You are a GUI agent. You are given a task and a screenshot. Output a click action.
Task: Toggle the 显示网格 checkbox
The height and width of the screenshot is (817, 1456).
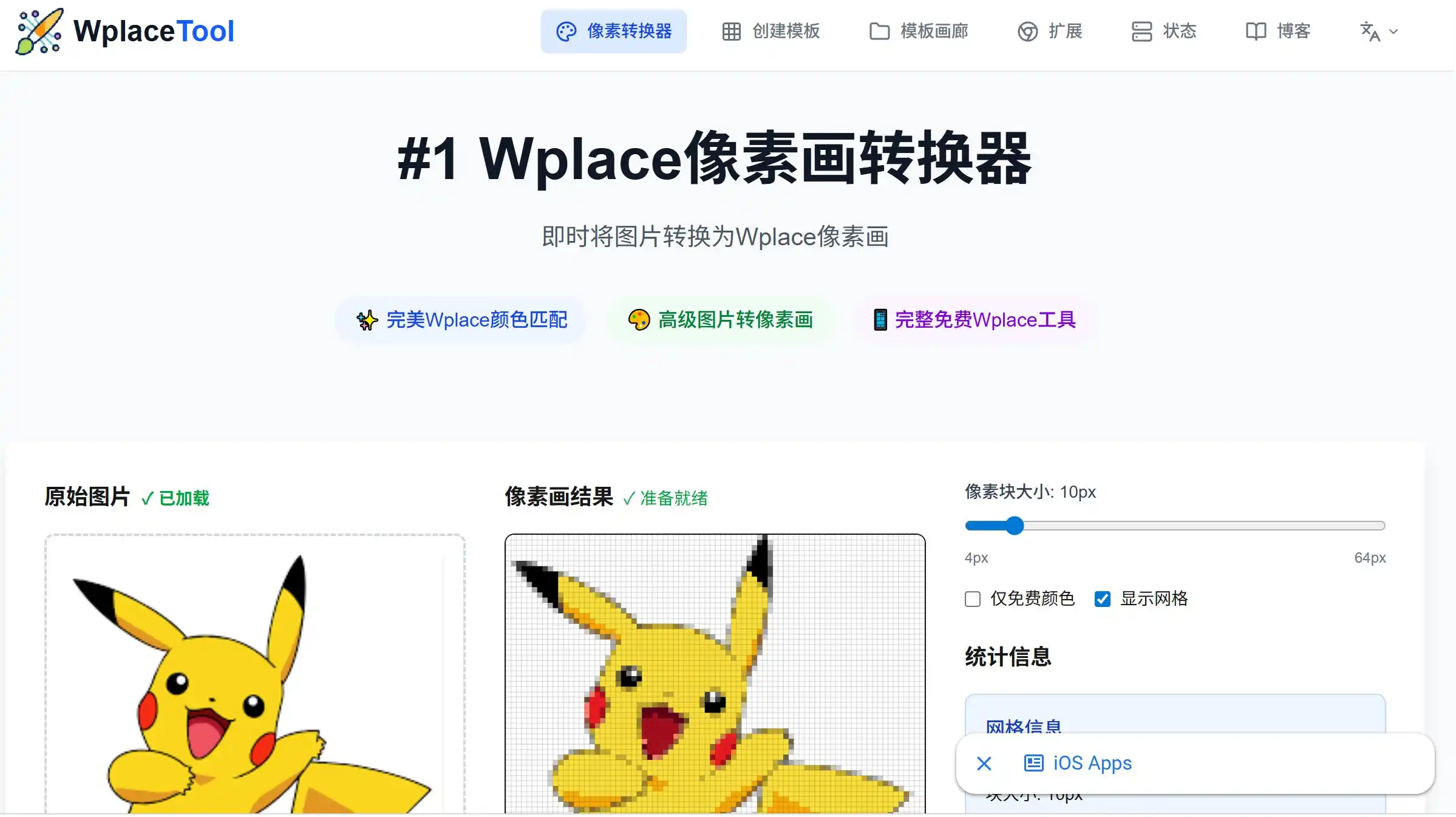pos(1103,599)
